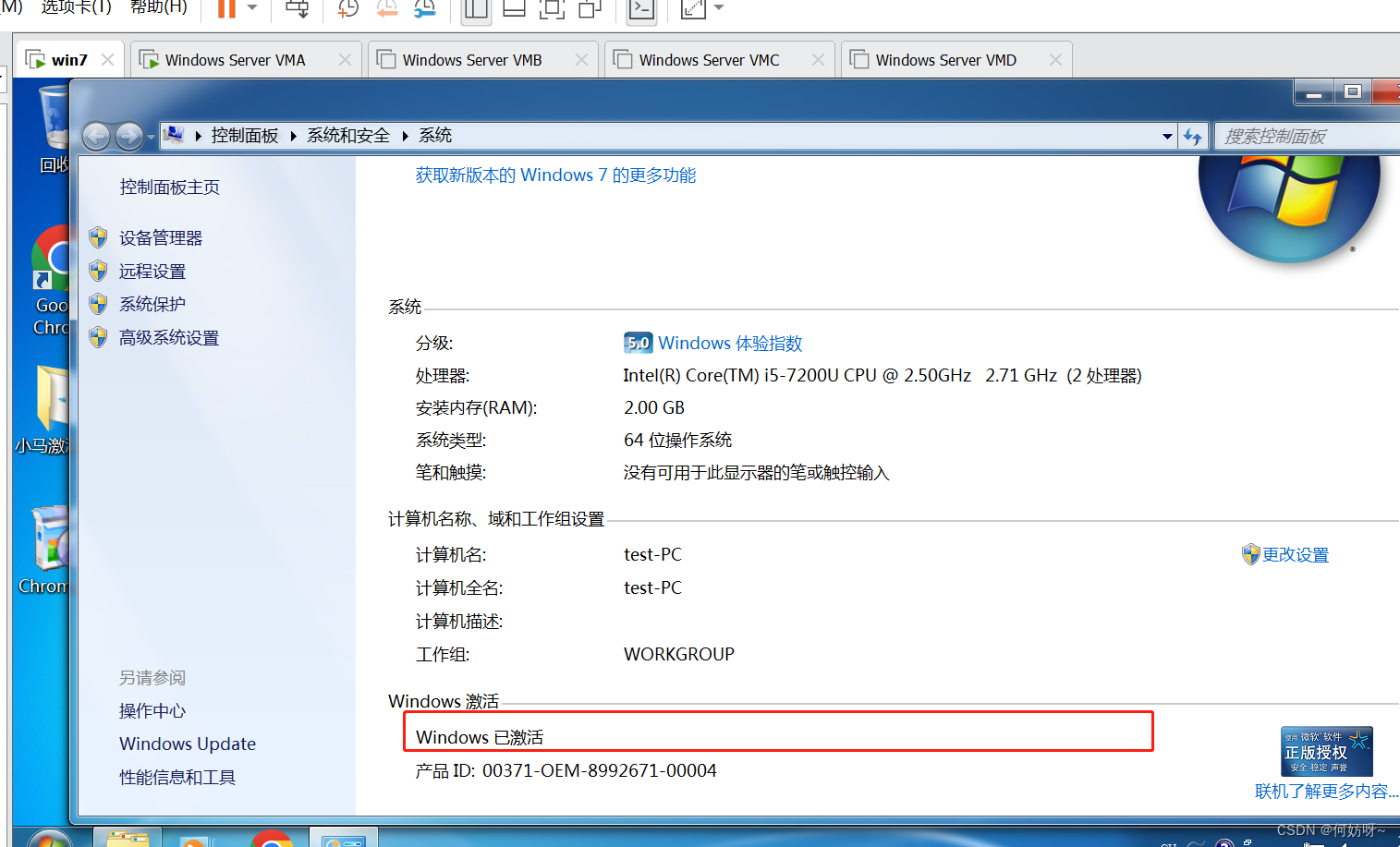Focus the 搜索控制面板 search box
This screenshot has width=1400, height=847.
(1307, 137)
